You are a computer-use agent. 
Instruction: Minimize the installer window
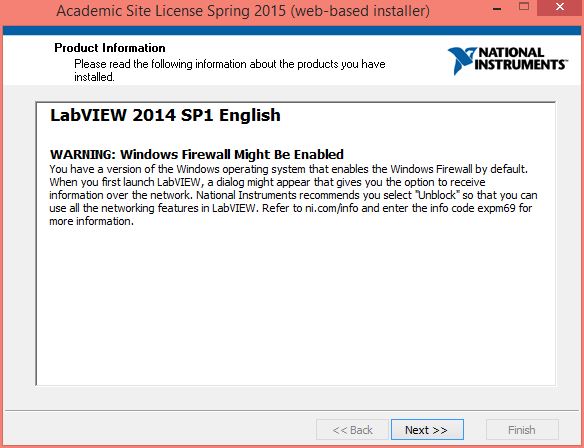click(x=497, y=8)
